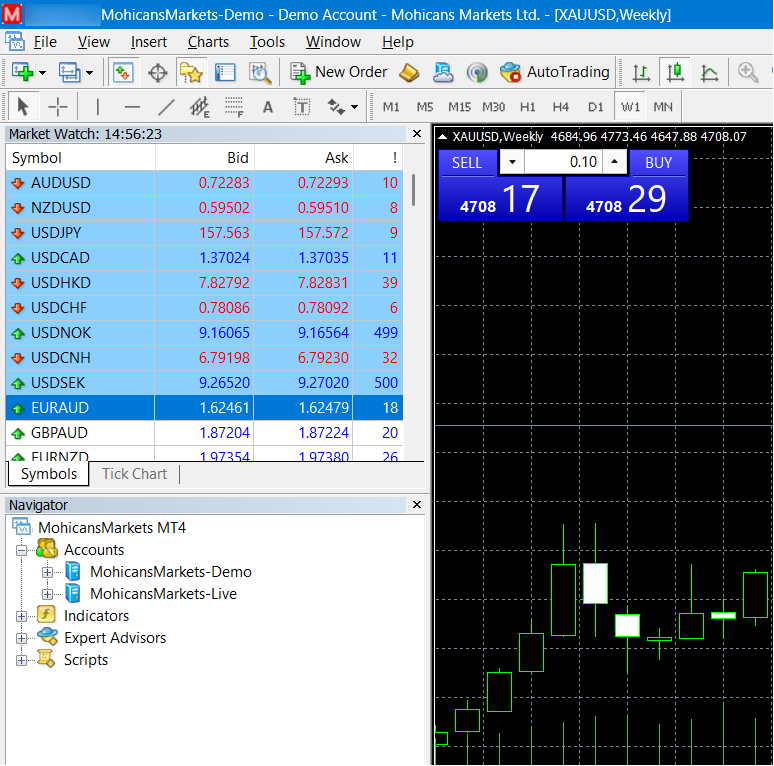
Task: Expand the Indicators tree node
Action: (x=21, y=616)
